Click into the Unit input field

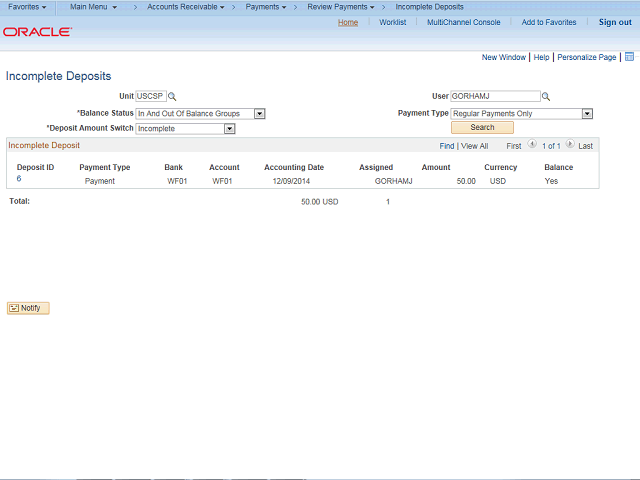point(151,96)
